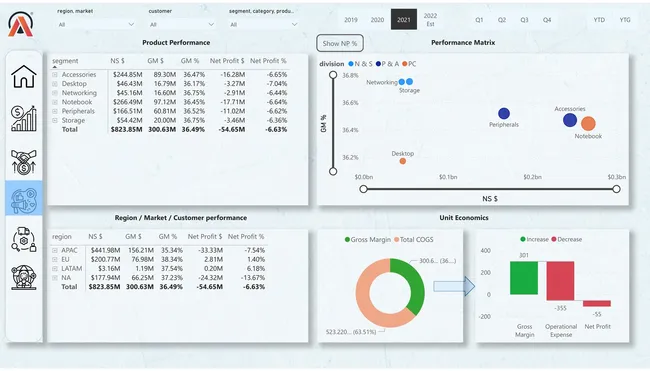Filter by quarter Q3
Image resolution: width=650 pixels, height=371 pixels.
click(524, 19)
